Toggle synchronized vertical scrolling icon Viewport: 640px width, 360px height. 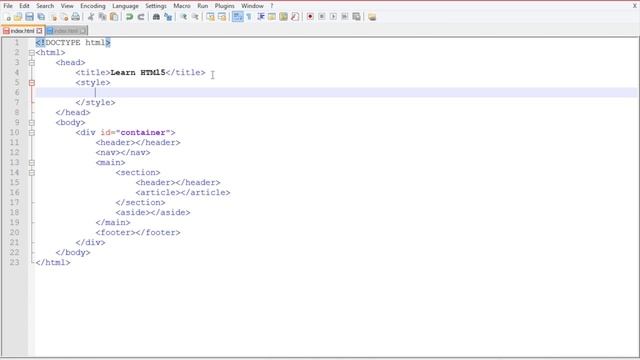coord(210,17)
